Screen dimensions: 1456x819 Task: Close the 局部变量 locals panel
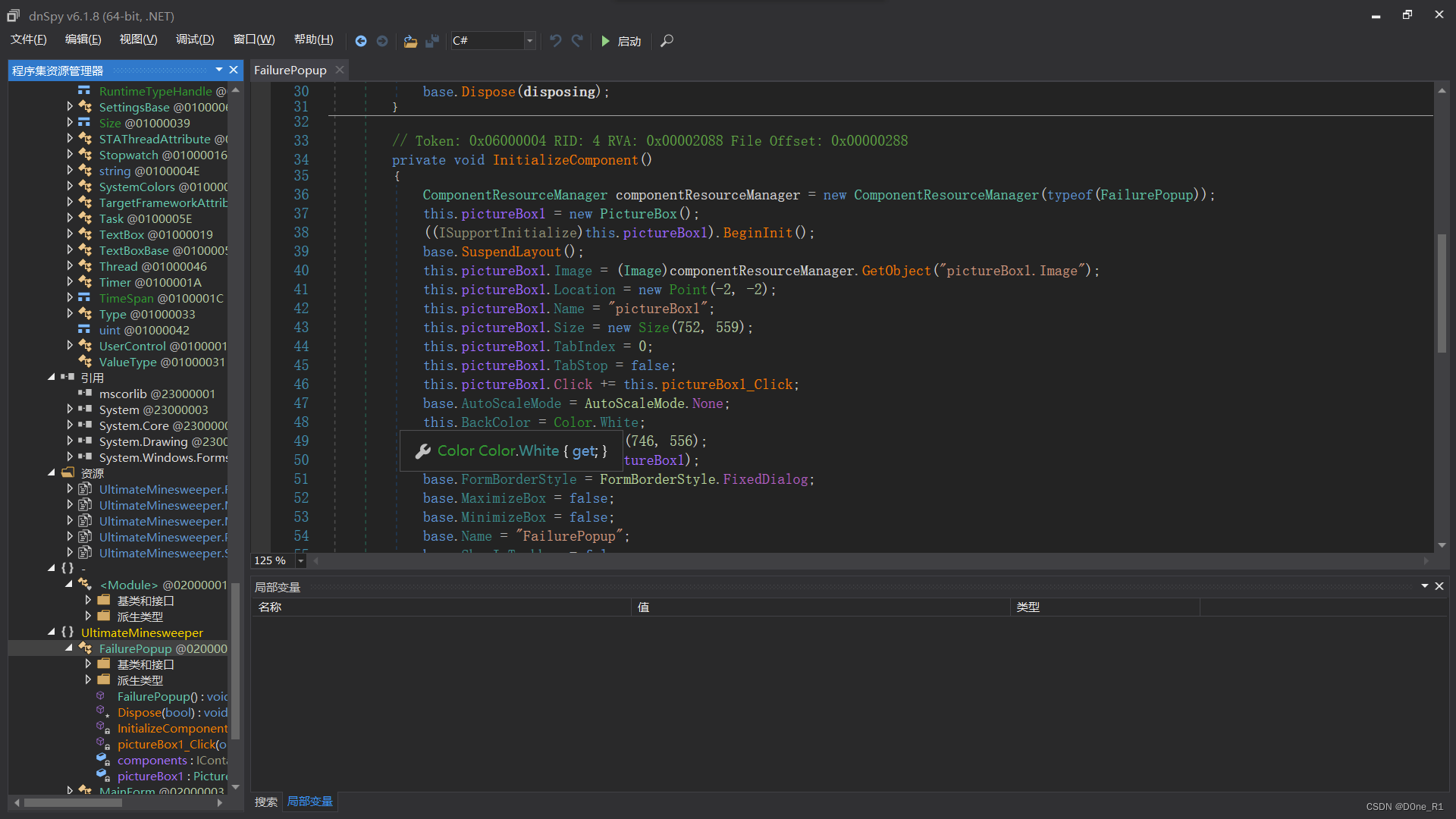tap(1439, 586)
